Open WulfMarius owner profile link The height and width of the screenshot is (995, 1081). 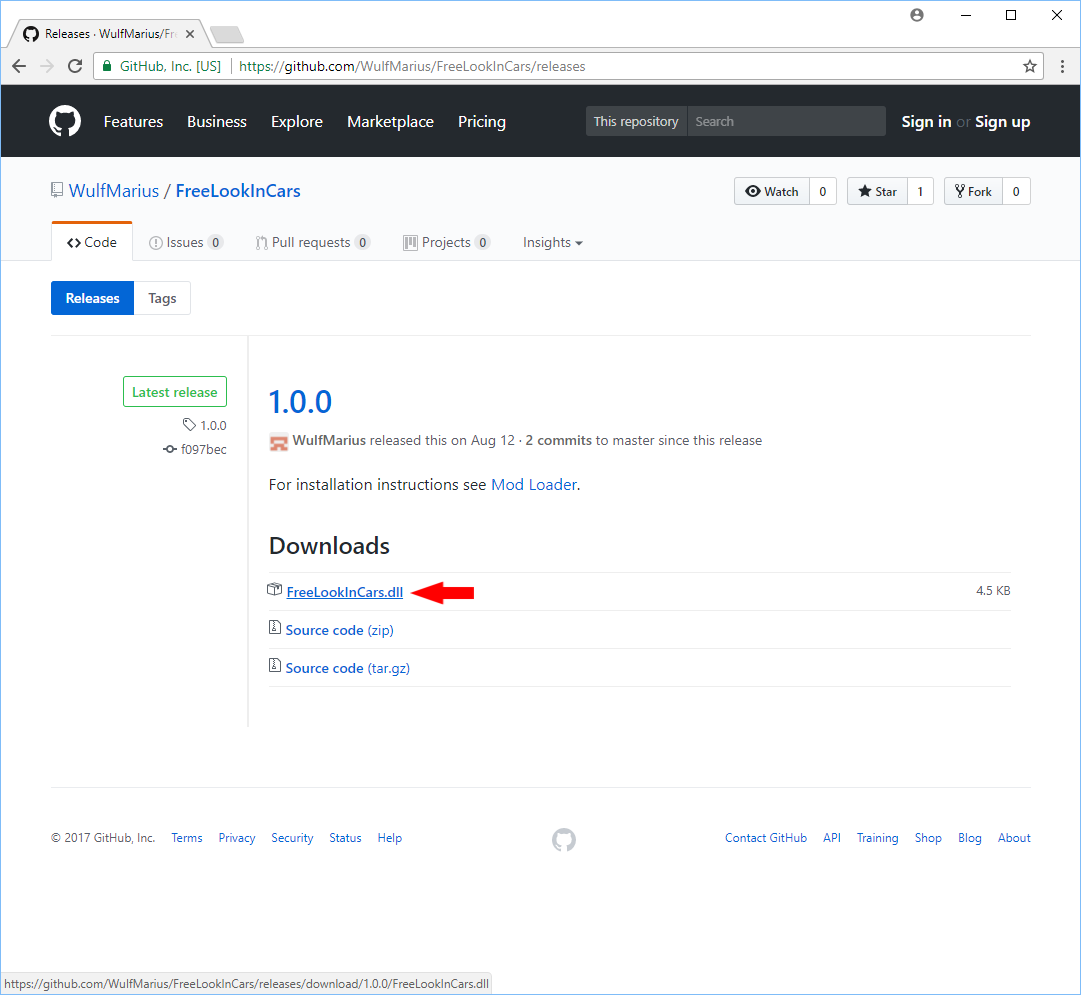tap(114, 191)
